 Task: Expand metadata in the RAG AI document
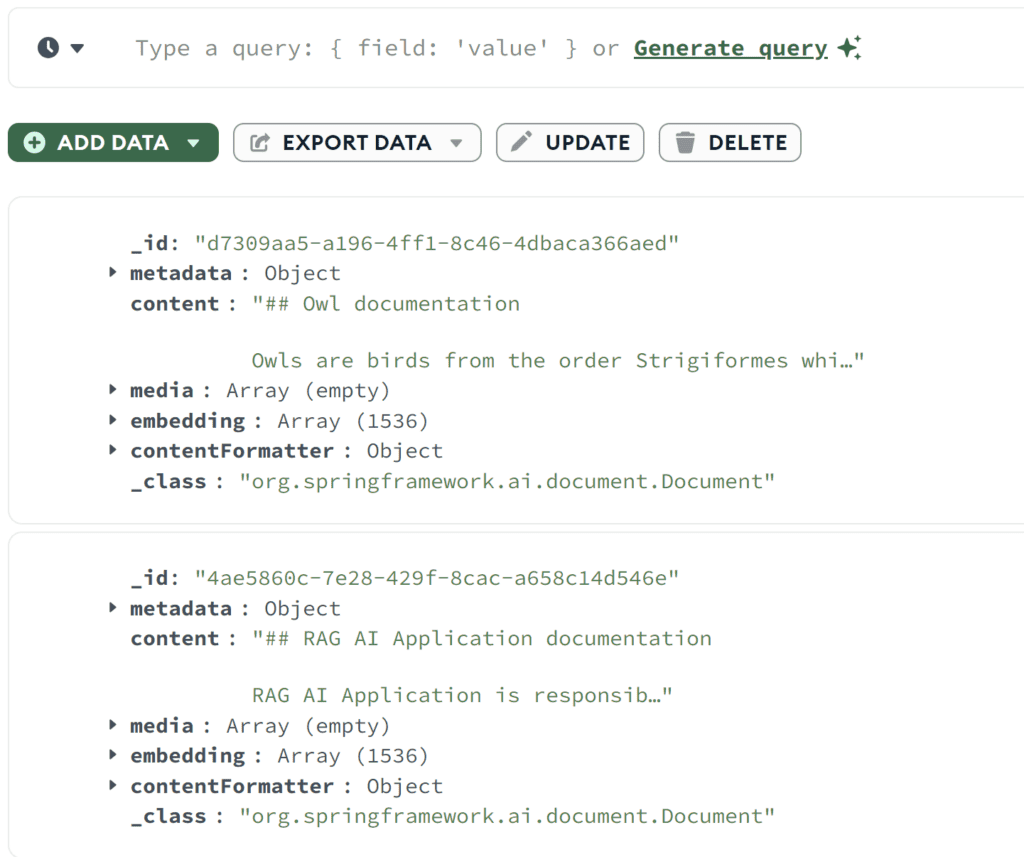(x=113, y=608)
